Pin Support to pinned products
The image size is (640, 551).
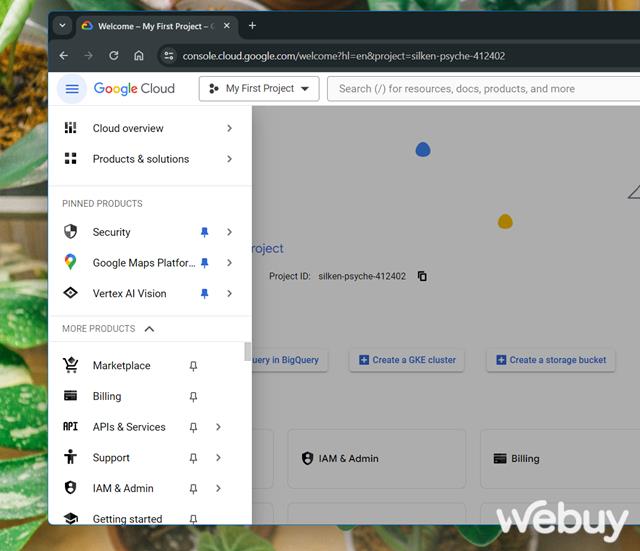[x=193, y=458]
